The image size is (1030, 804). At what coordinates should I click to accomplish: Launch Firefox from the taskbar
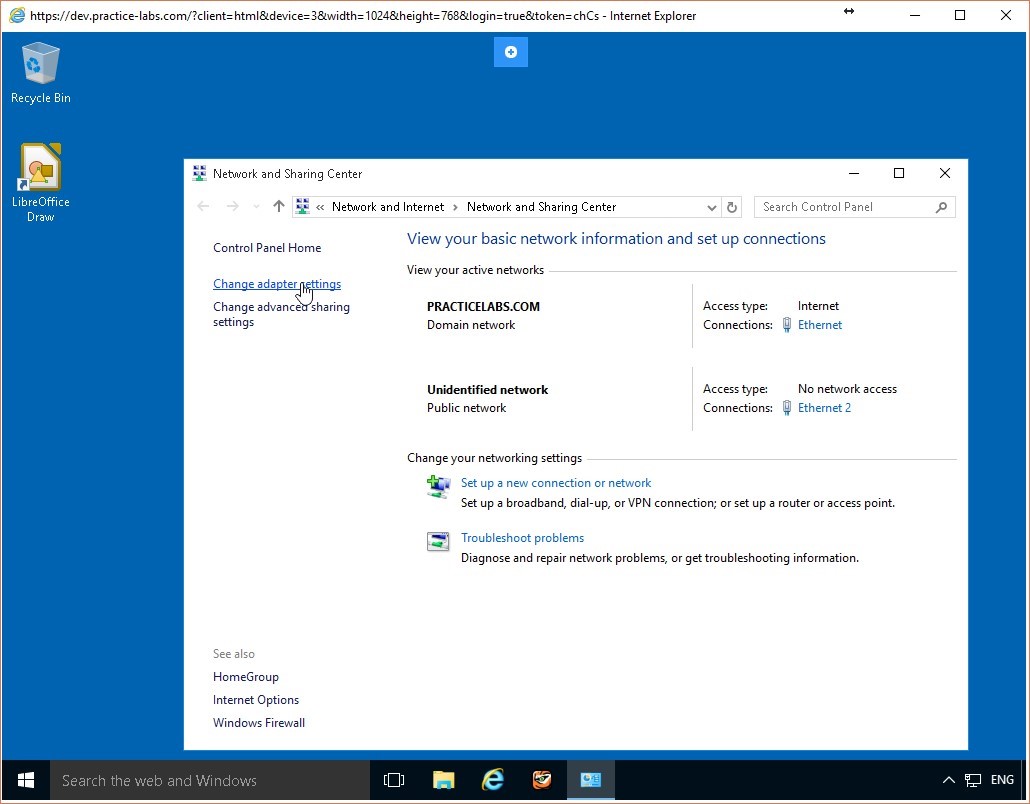(x=542, y=780)
